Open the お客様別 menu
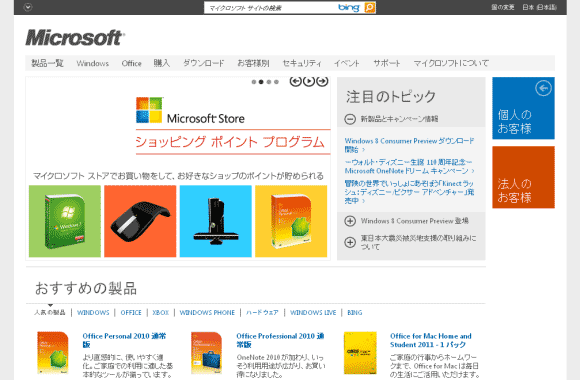The height and width of the screenshot is (380, 580). click(x=253, y=63)
